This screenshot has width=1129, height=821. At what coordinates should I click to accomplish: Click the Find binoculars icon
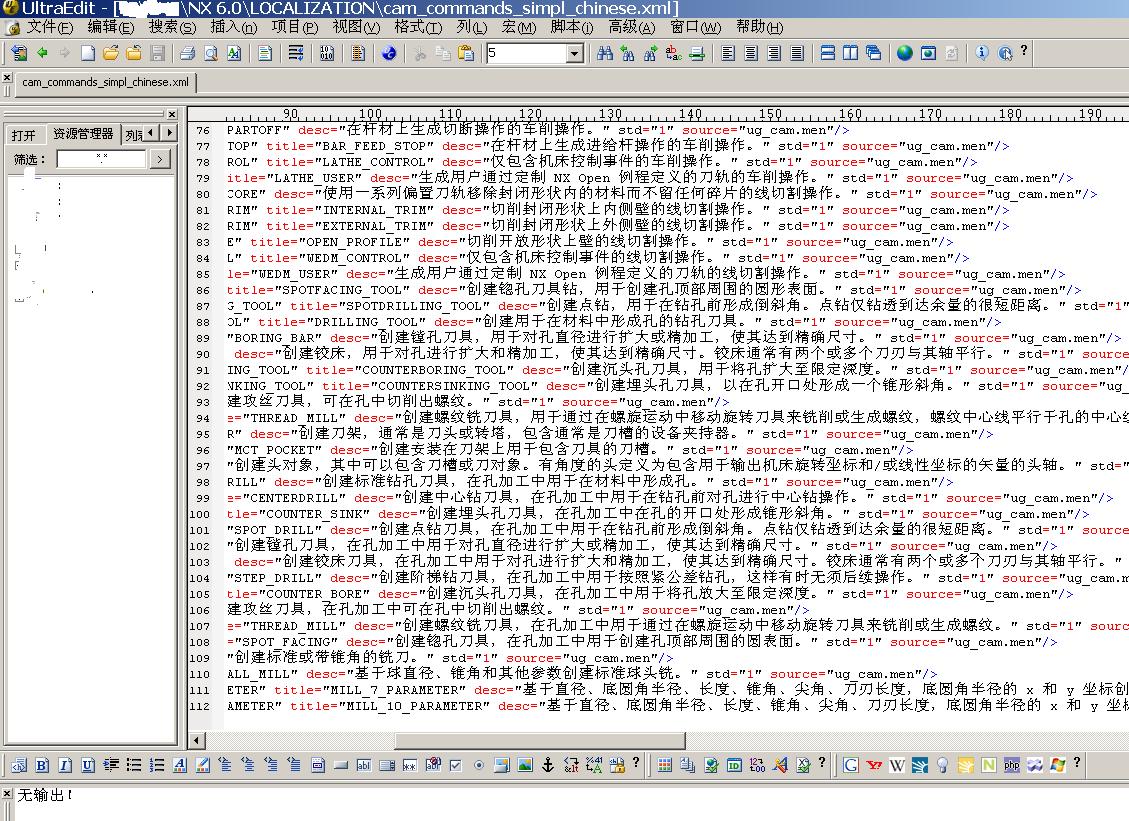click(605, 53)
